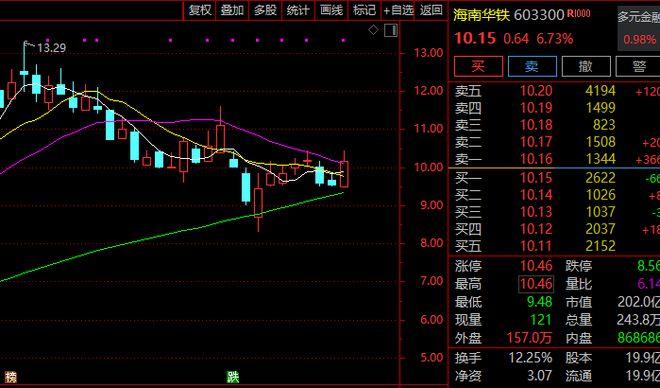660x388 pixels.
Task: Toggle the side panel layout icon
Action: [391, 30]
